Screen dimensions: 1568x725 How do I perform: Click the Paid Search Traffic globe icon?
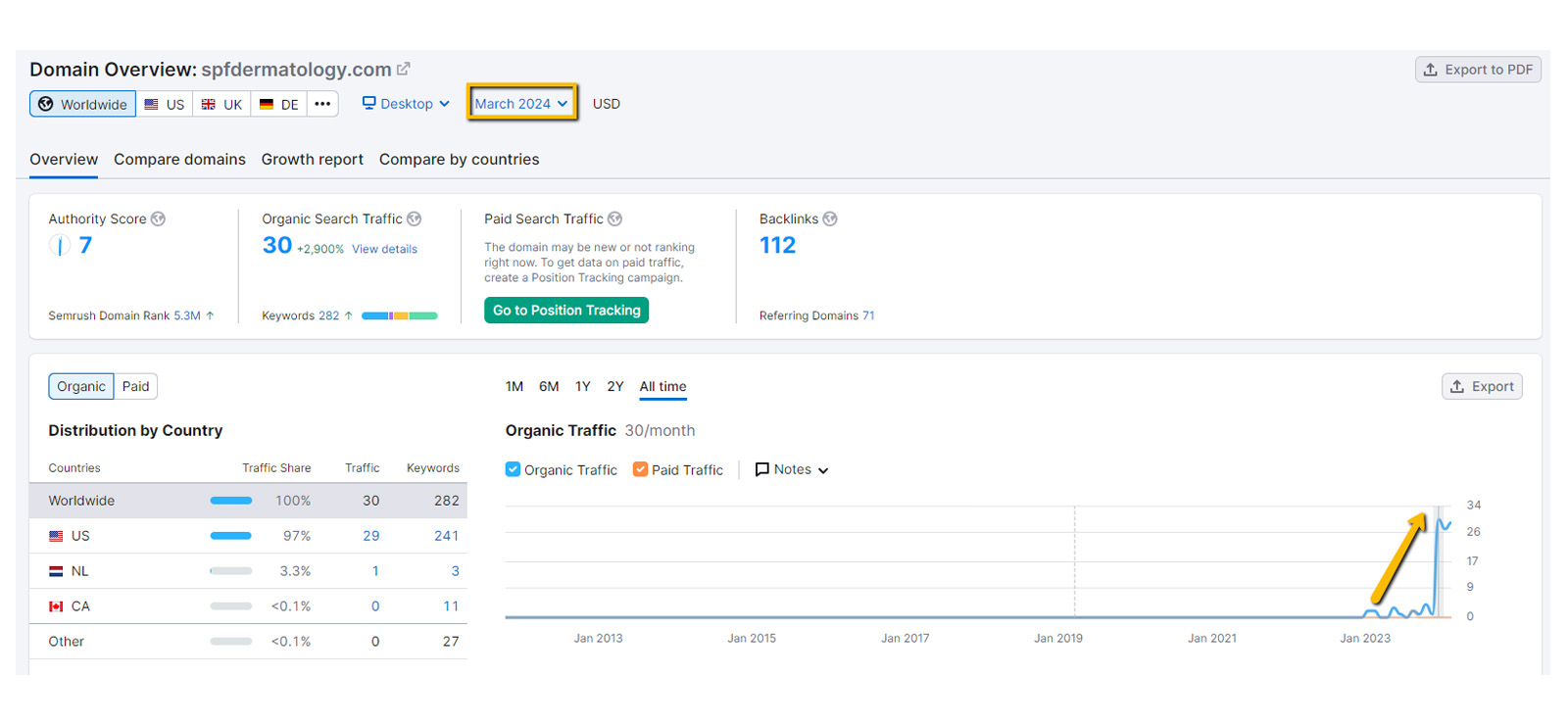[614, 219]
